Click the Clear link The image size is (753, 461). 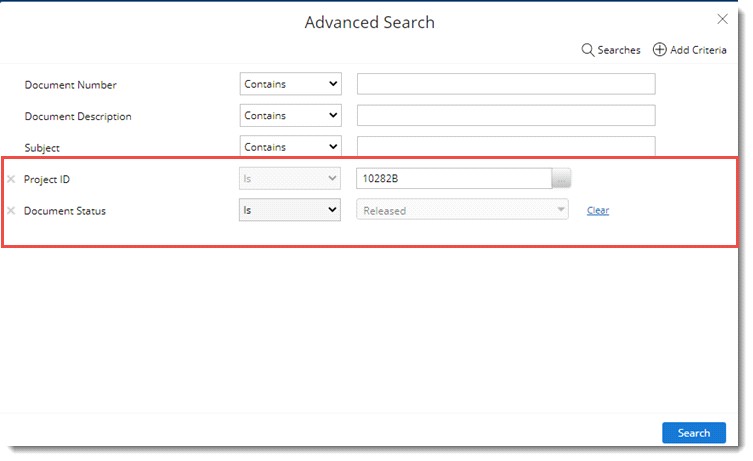click(x=598, y=211)
